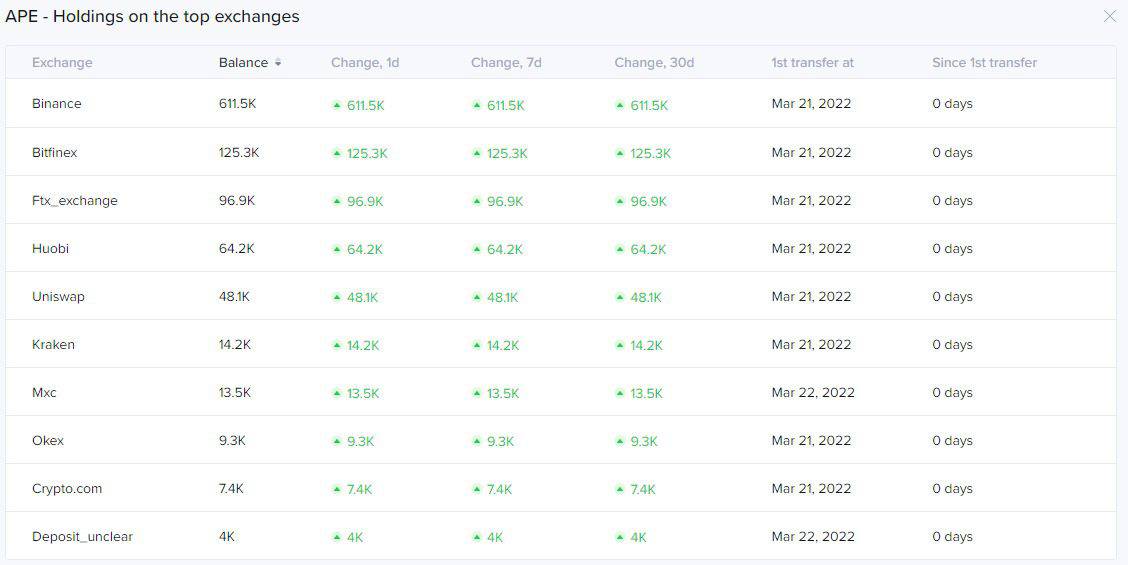Sort by Change, 7d column header
This screenshot has height=565, width=1128.
[x=506, y=63]
